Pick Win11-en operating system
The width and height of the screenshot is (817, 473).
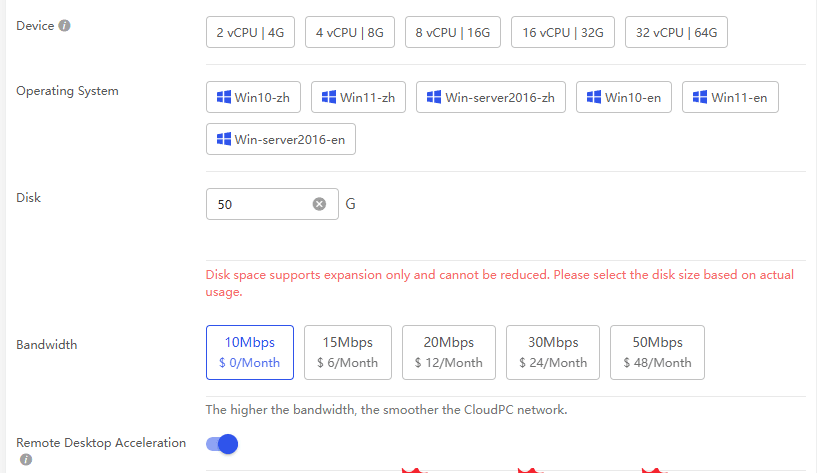coord(730,97)
